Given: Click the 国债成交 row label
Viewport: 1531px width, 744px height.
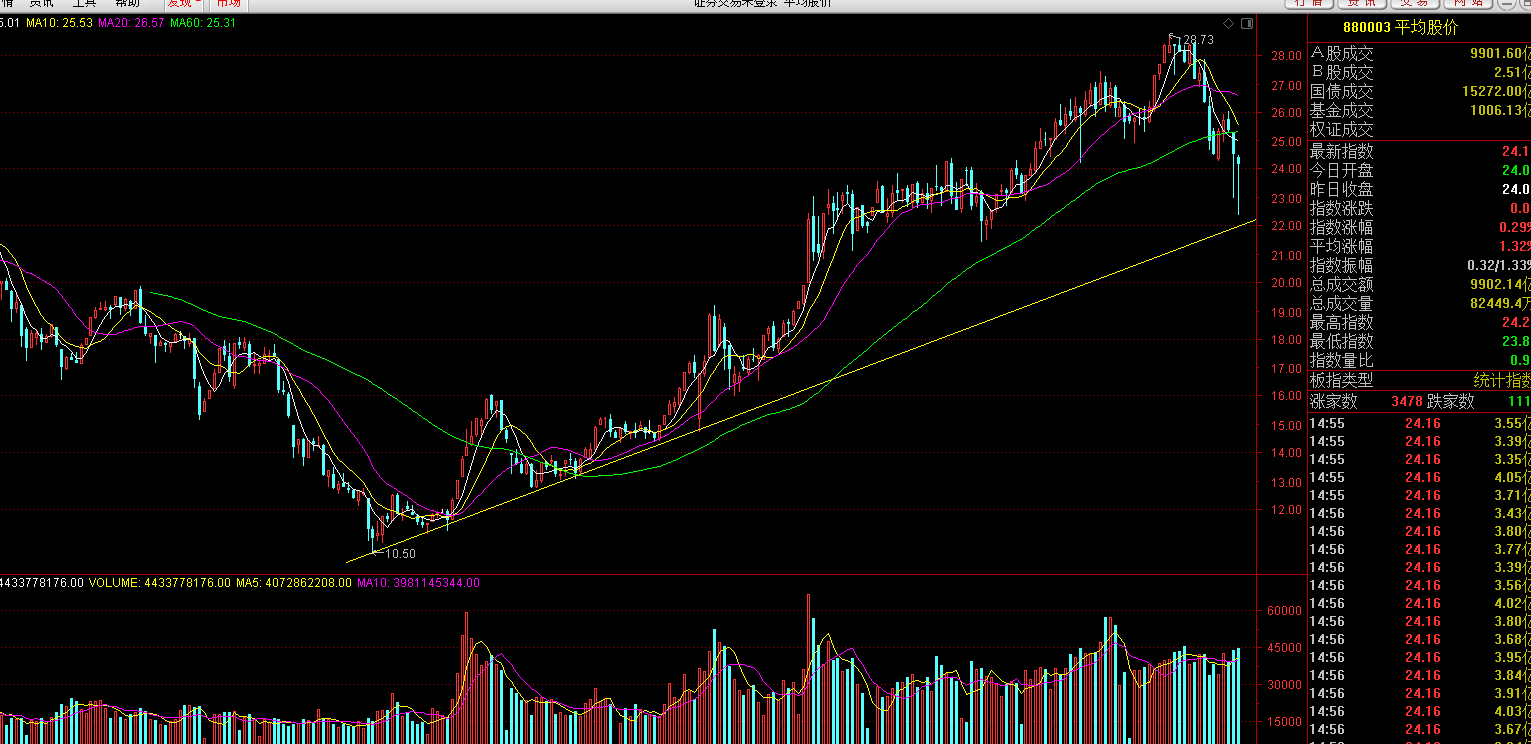Looking at the screenshot, I should point(1342,92).
